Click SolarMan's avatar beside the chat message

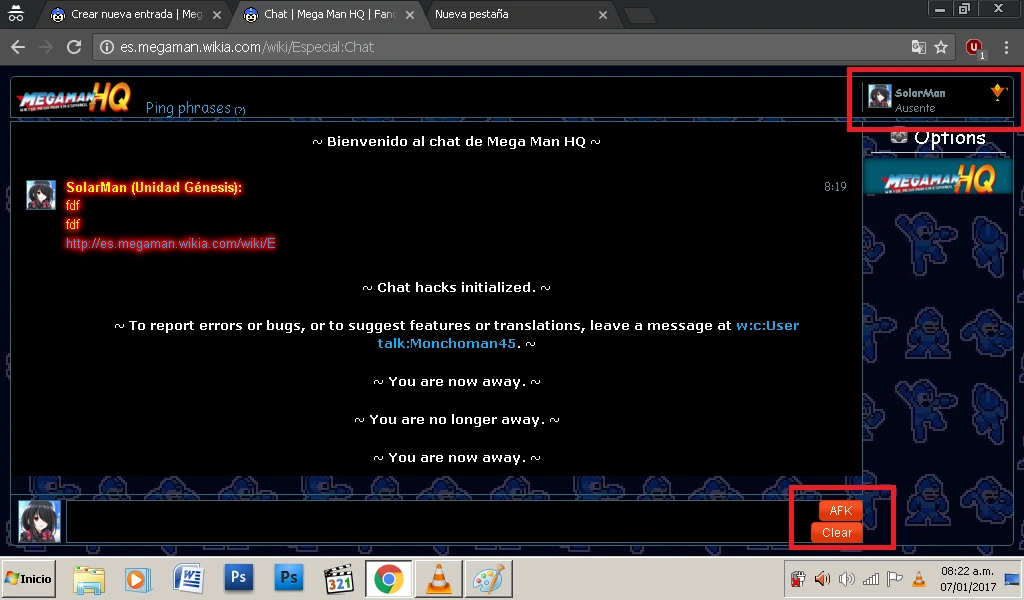40,195
